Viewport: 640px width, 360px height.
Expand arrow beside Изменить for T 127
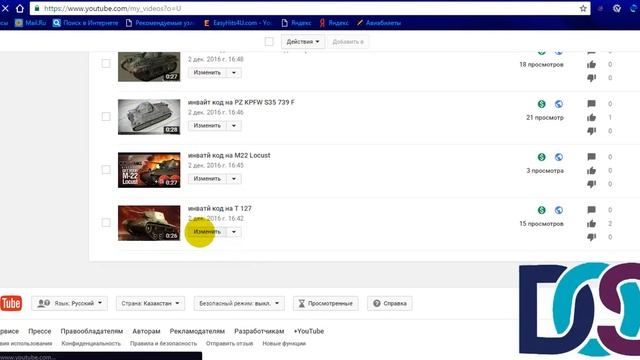234,232
